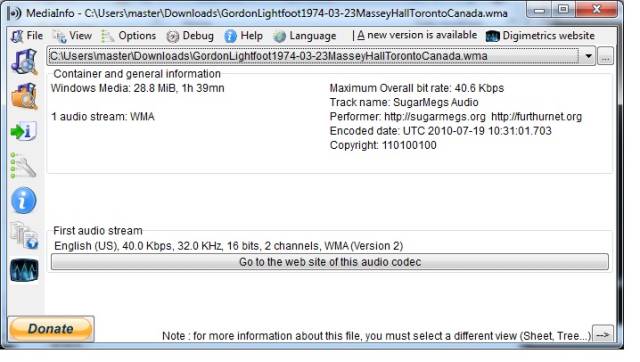Click the browse '...' button
This screenshot has height=362, width=640.
coord(605,56)
